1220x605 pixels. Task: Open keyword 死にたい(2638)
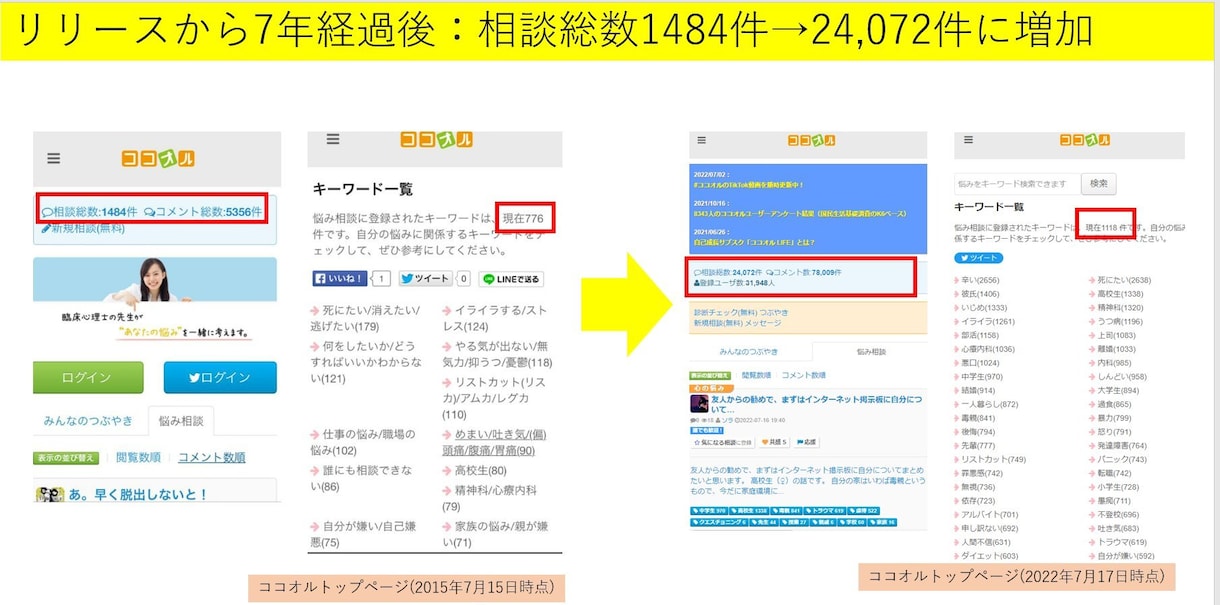[x=1119, y=280]
